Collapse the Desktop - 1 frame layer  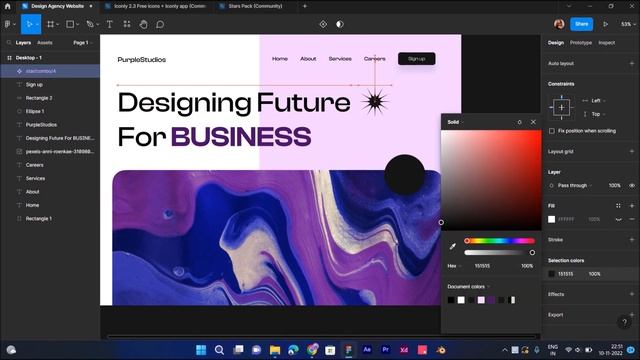tap(9, 58)
